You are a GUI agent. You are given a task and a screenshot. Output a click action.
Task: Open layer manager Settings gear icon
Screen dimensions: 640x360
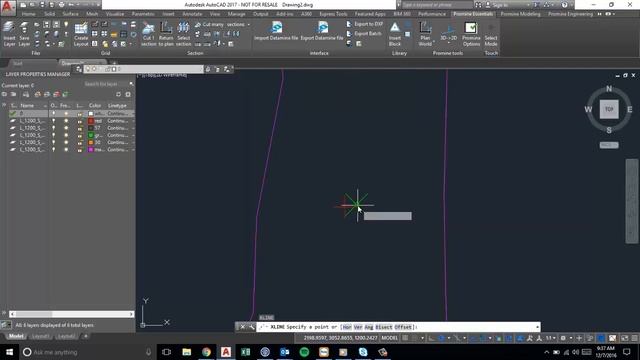pyautogui.click(x=128, y=94)
